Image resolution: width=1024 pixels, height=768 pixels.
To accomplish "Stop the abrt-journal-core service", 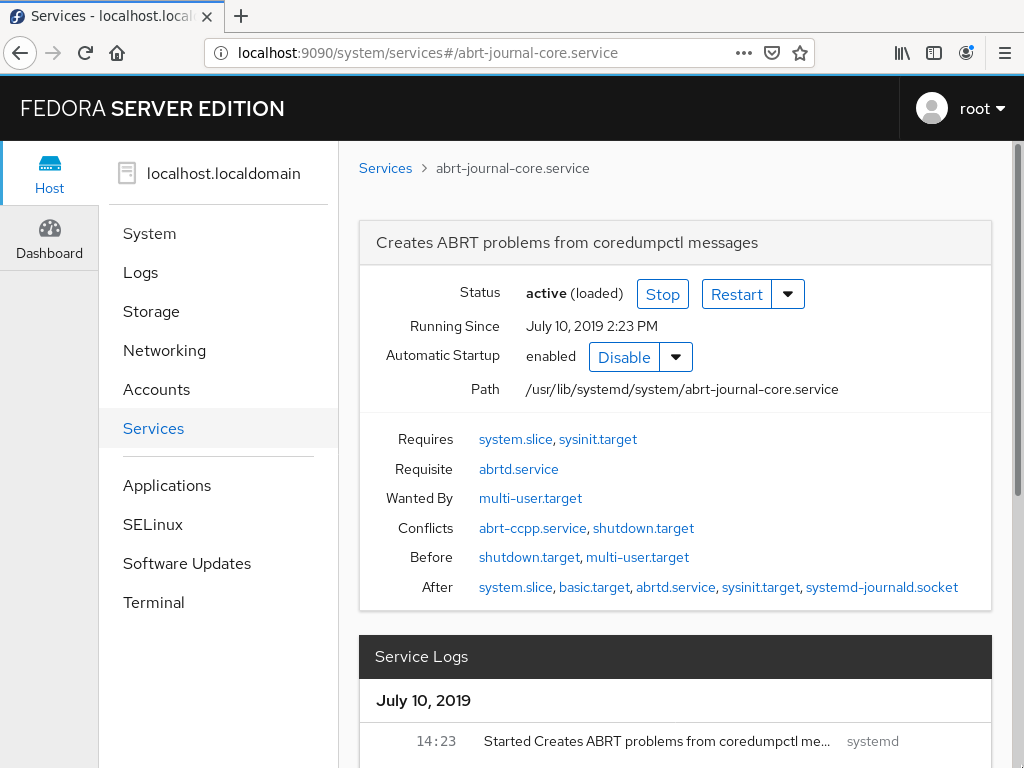I will point(663,295).
